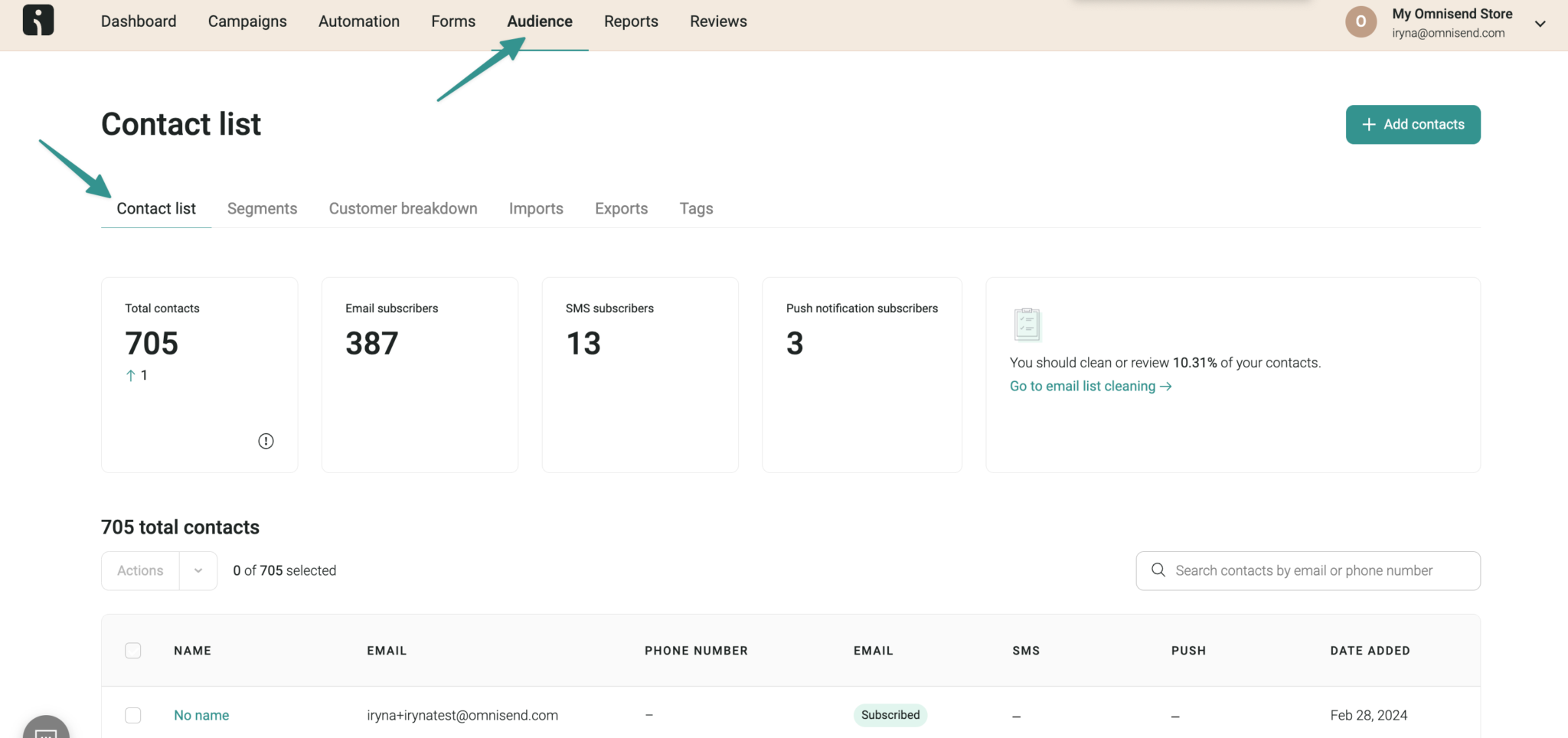The width and height of the screenshot is (1568, 738).
Task: Follow the Go to email list cleaning link
Action: coord(1089,387)
